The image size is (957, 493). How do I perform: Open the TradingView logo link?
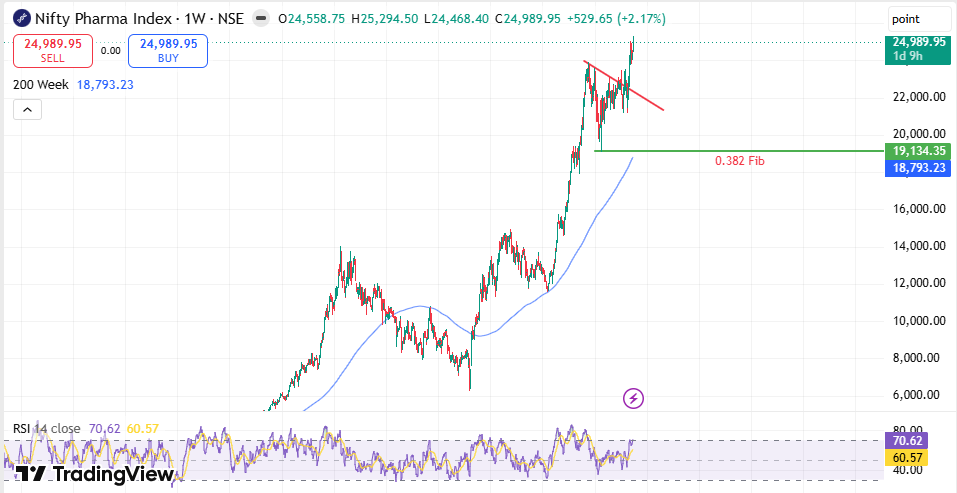tap(95, 474)
